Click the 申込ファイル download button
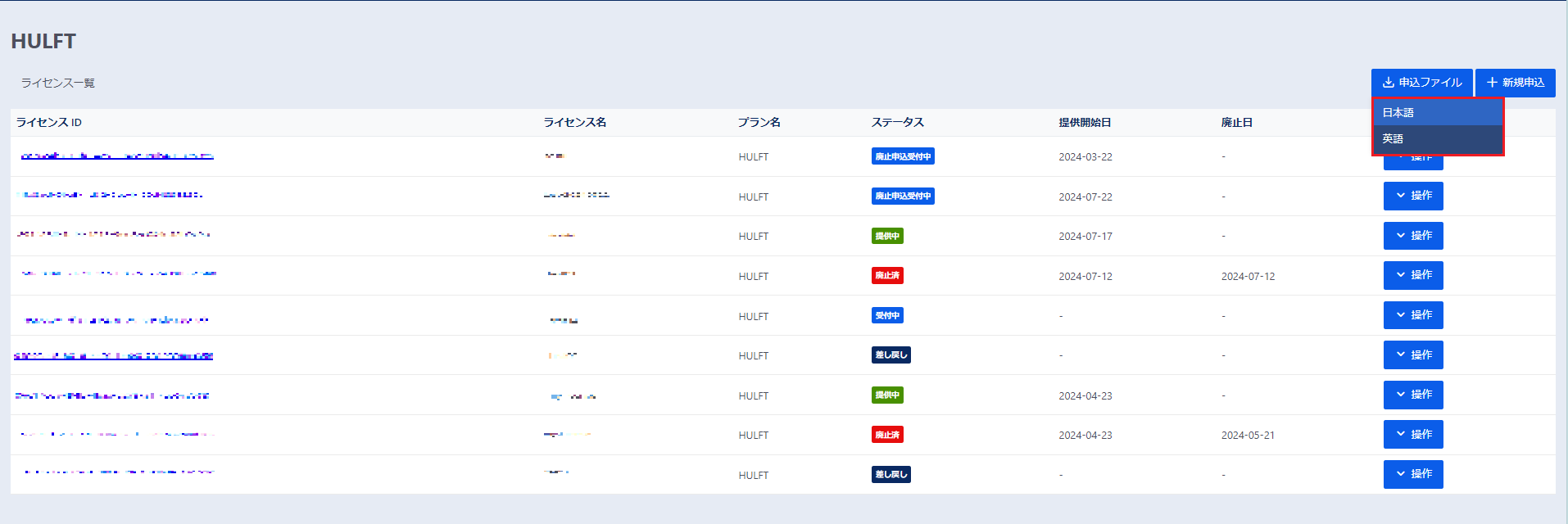1568x524 pixels. tap(1421, 83)
